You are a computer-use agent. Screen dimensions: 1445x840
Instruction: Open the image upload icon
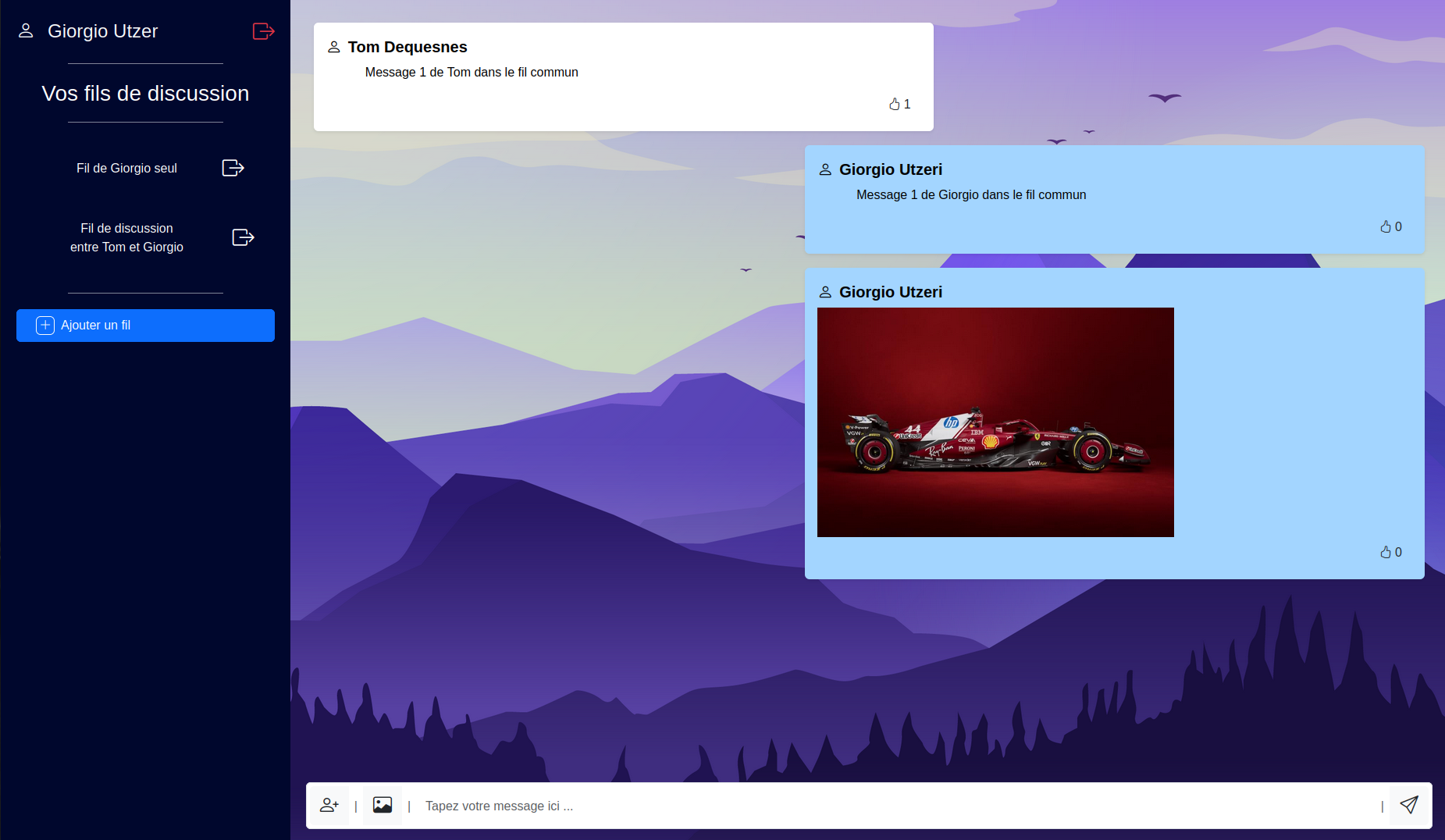click(383, 805)
